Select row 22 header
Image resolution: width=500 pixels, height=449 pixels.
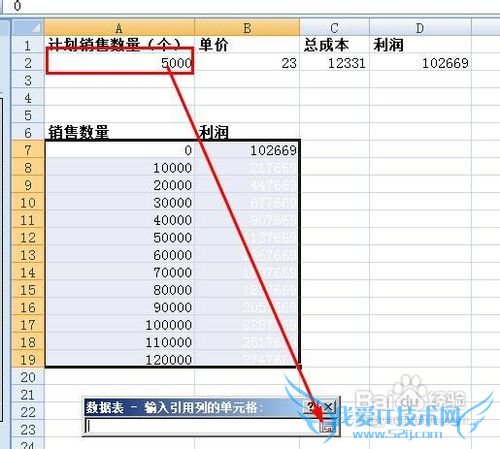(28, 412)
